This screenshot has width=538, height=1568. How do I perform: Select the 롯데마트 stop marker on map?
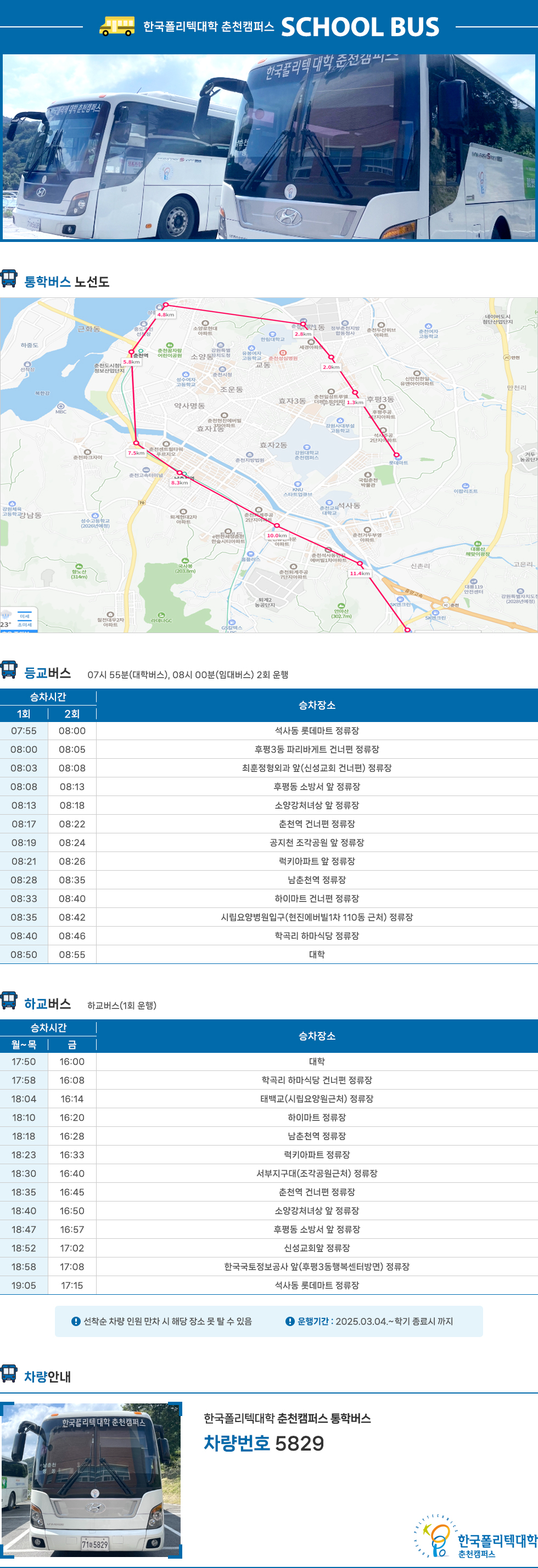click(399, 460)
